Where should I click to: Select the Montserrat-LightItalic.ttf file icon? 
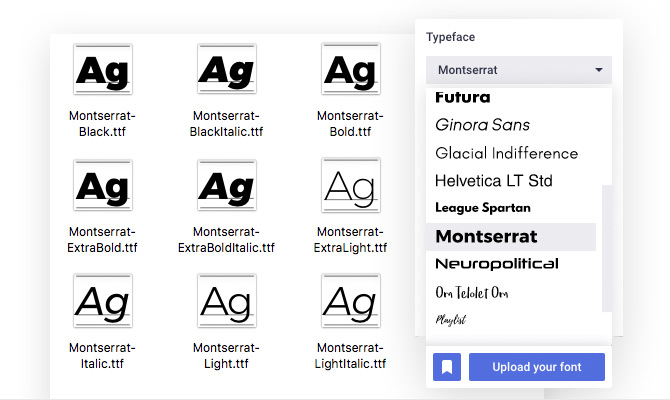point(351,301)
